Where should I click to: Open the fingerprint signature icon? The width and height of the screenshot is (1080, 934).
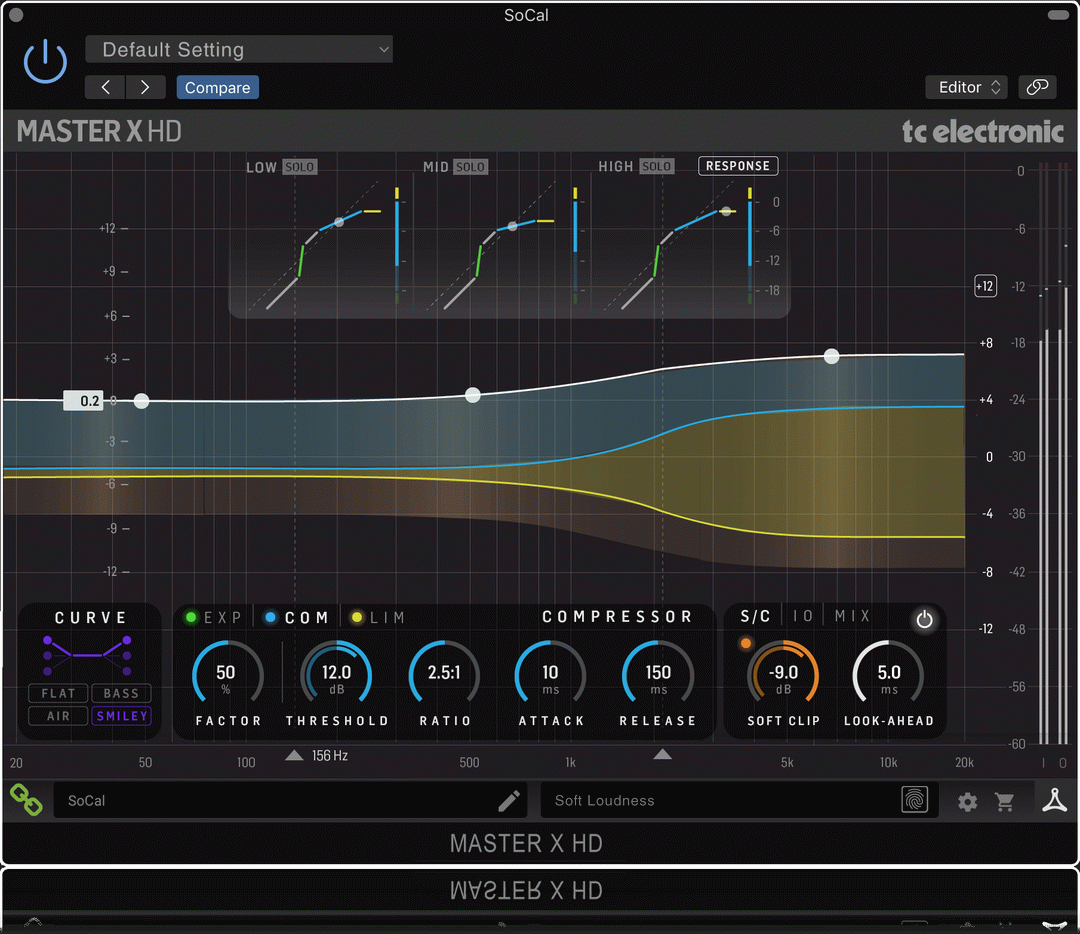coord(914,800)
